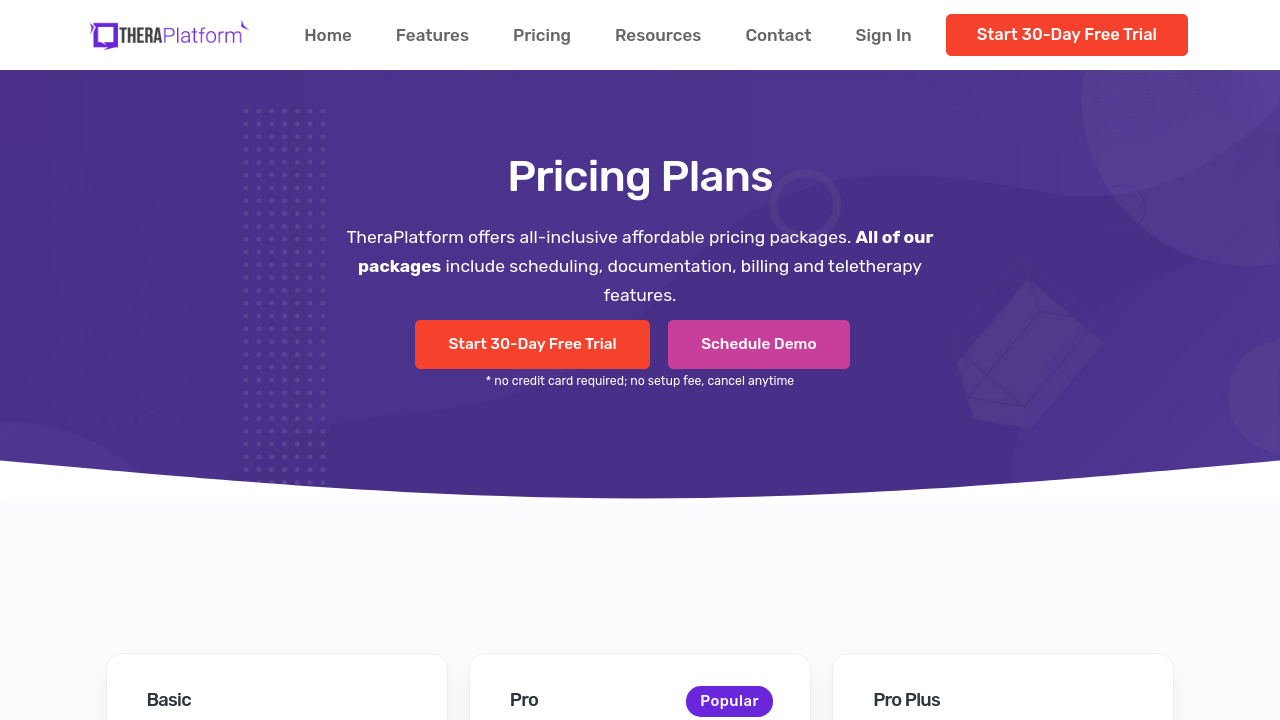1280x720 pixels.
Task: Click the dotted pattern decoration in the banner
Action: pos(284,300)
